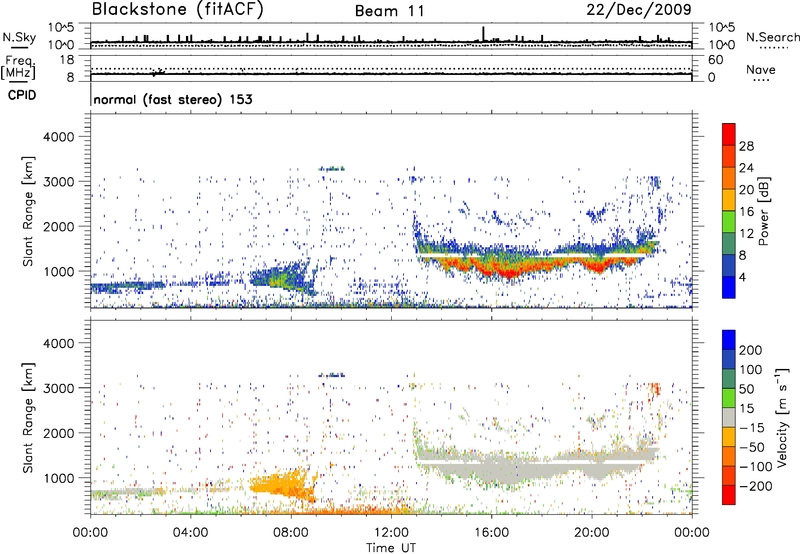Click the velocity panel 'Slant Range [km]' label

tap(28, 418)
